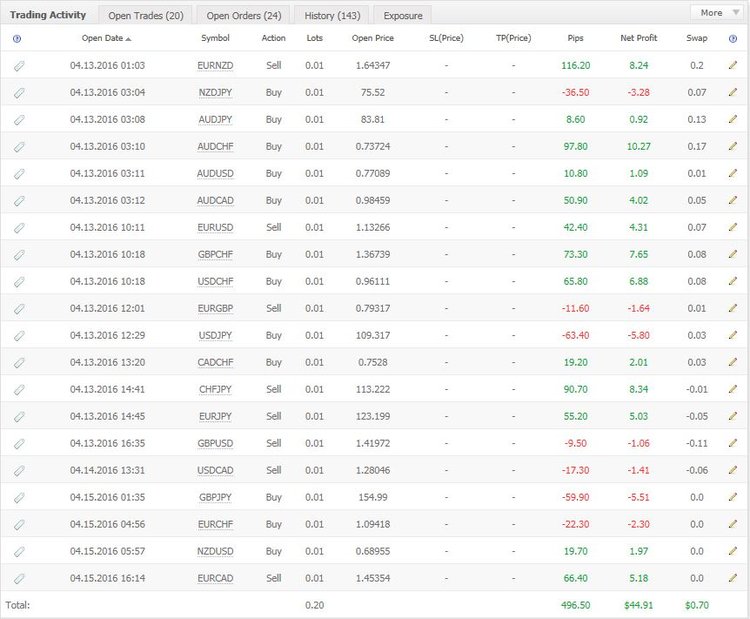The width and height of the screenshot is (750, 619).
Task: Sort table by SL(Price) column
Action: (446, 38)
